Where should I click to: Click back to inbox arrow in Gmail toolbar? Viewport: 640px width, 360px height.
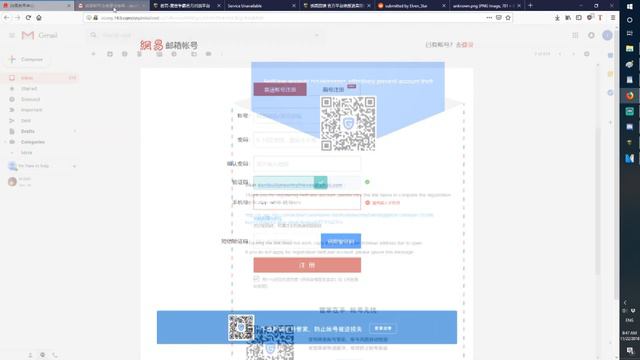(93, 54)
